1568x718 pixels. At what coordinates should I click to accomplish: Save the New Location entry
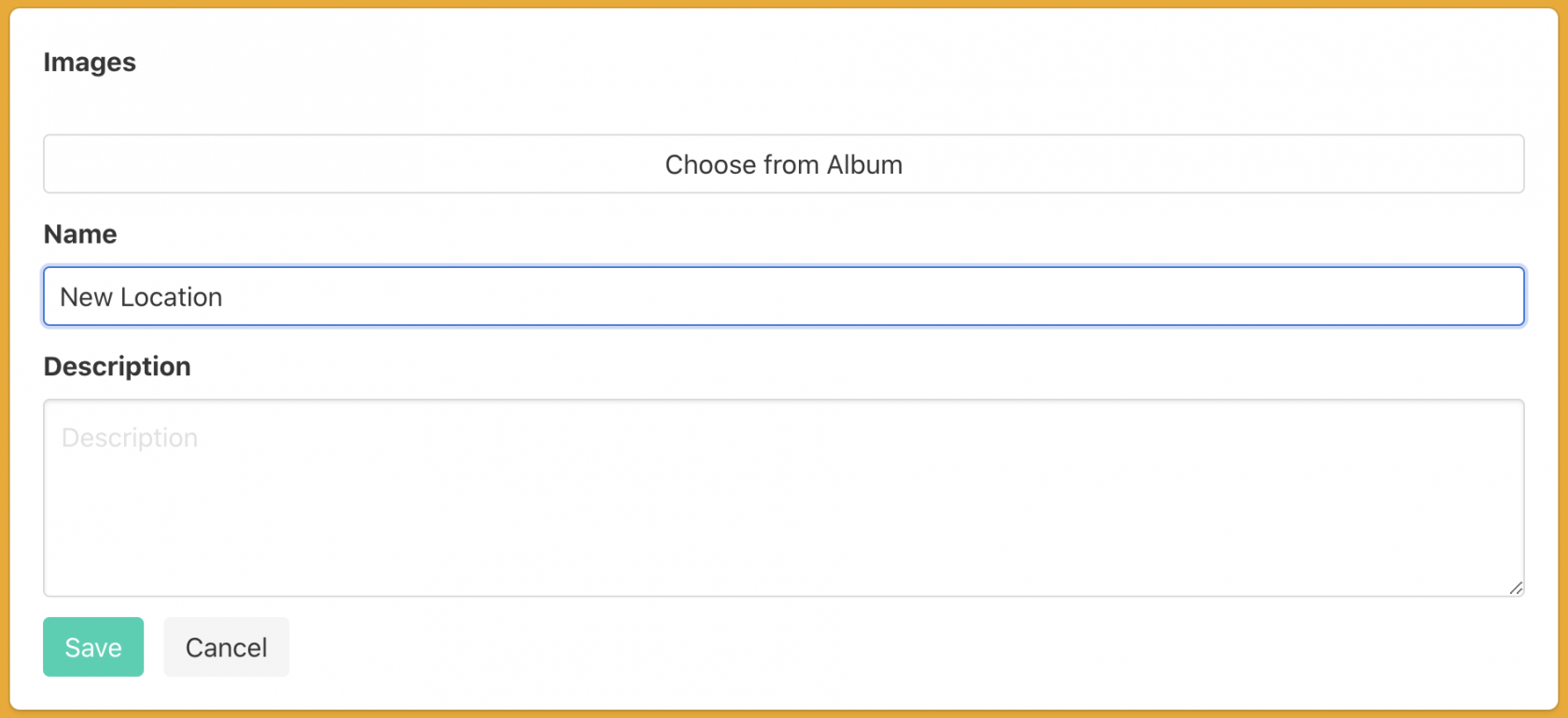click(x=93, y=647)
